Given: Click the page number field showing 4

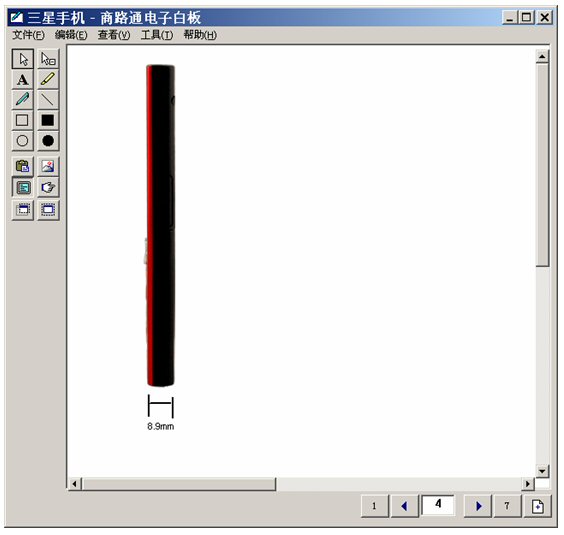Looking at the screenshot, I should pos(438,505).
